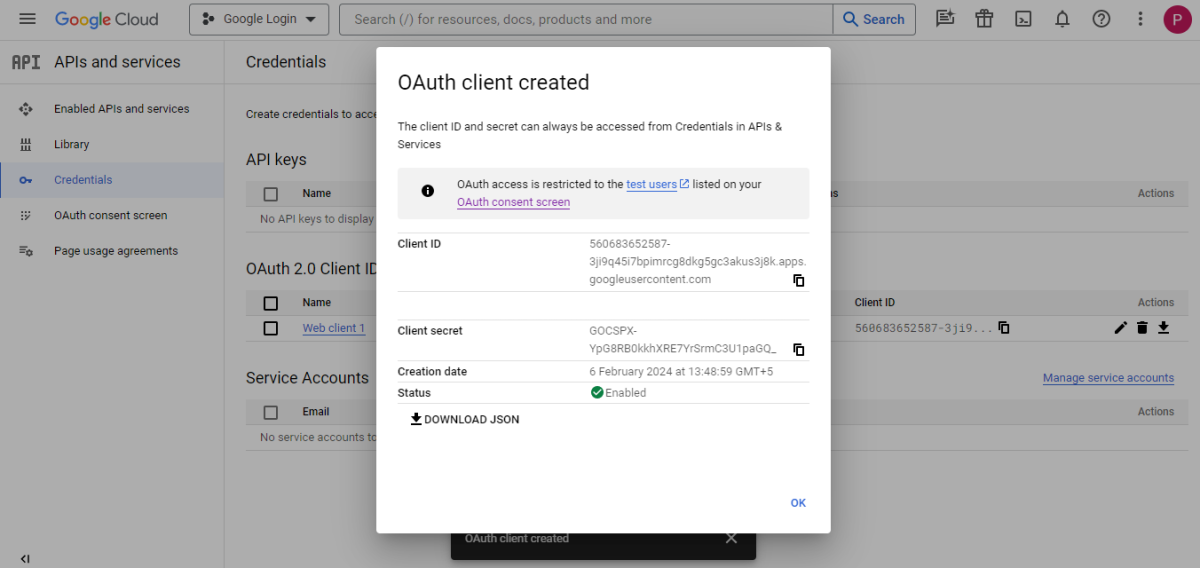The width and height of the screenshot is (1200, 568).
Task: Collapse the sidebar with the bottom arrow
Action: pyautogui.click(x=25, y=558)
